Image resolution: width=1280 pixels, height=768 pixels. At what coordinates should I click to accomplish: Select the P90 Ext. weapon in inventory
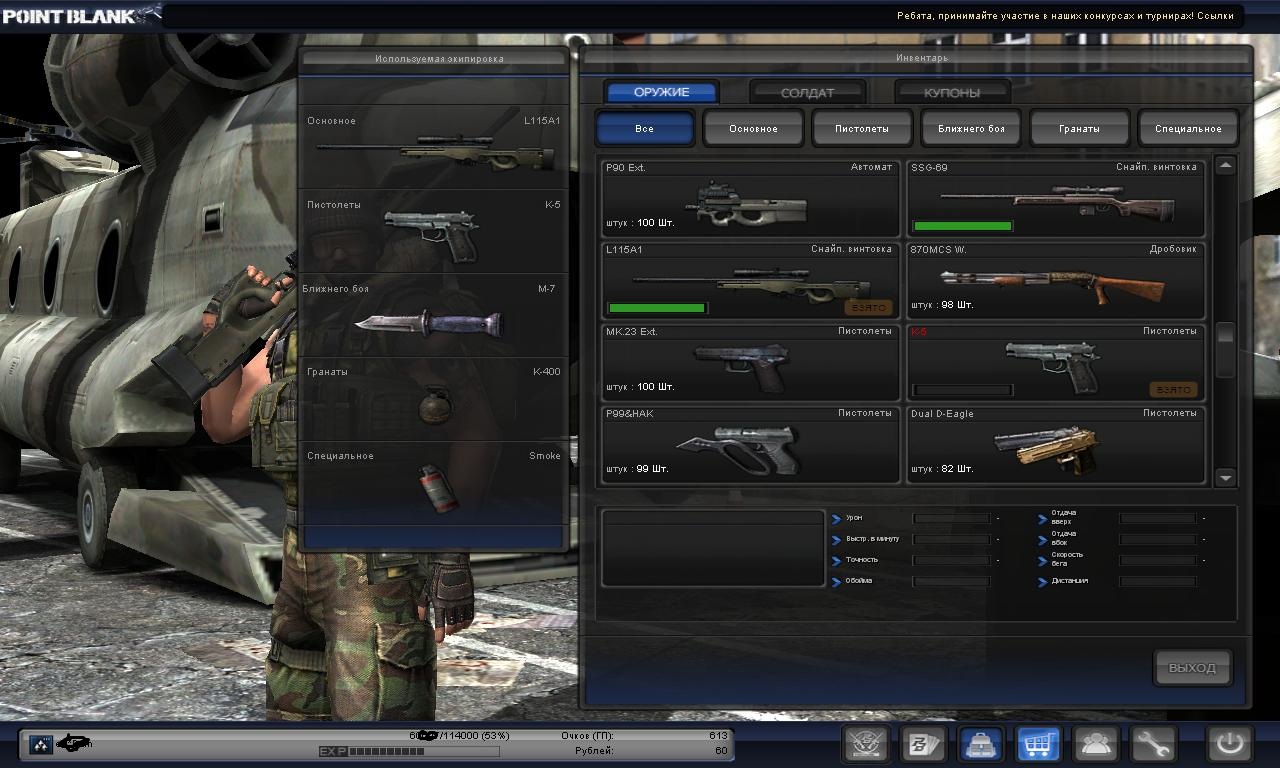pyautogui.click(x=751, y=198)
